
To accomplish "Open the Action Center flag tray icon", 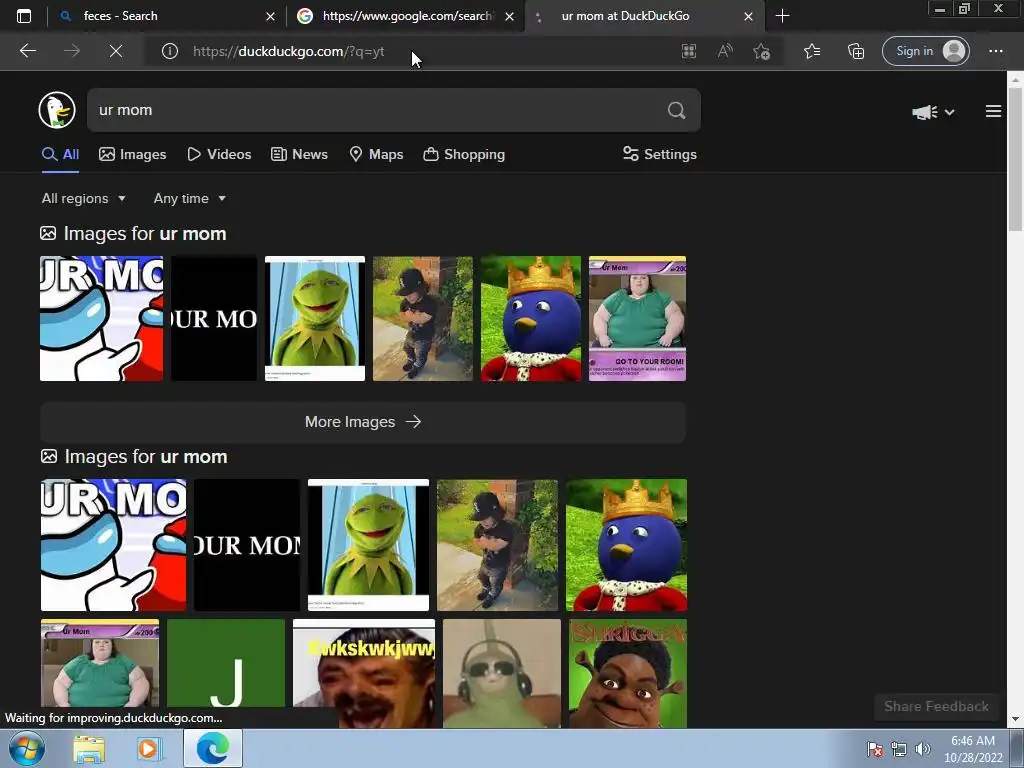I will [875, 749].
